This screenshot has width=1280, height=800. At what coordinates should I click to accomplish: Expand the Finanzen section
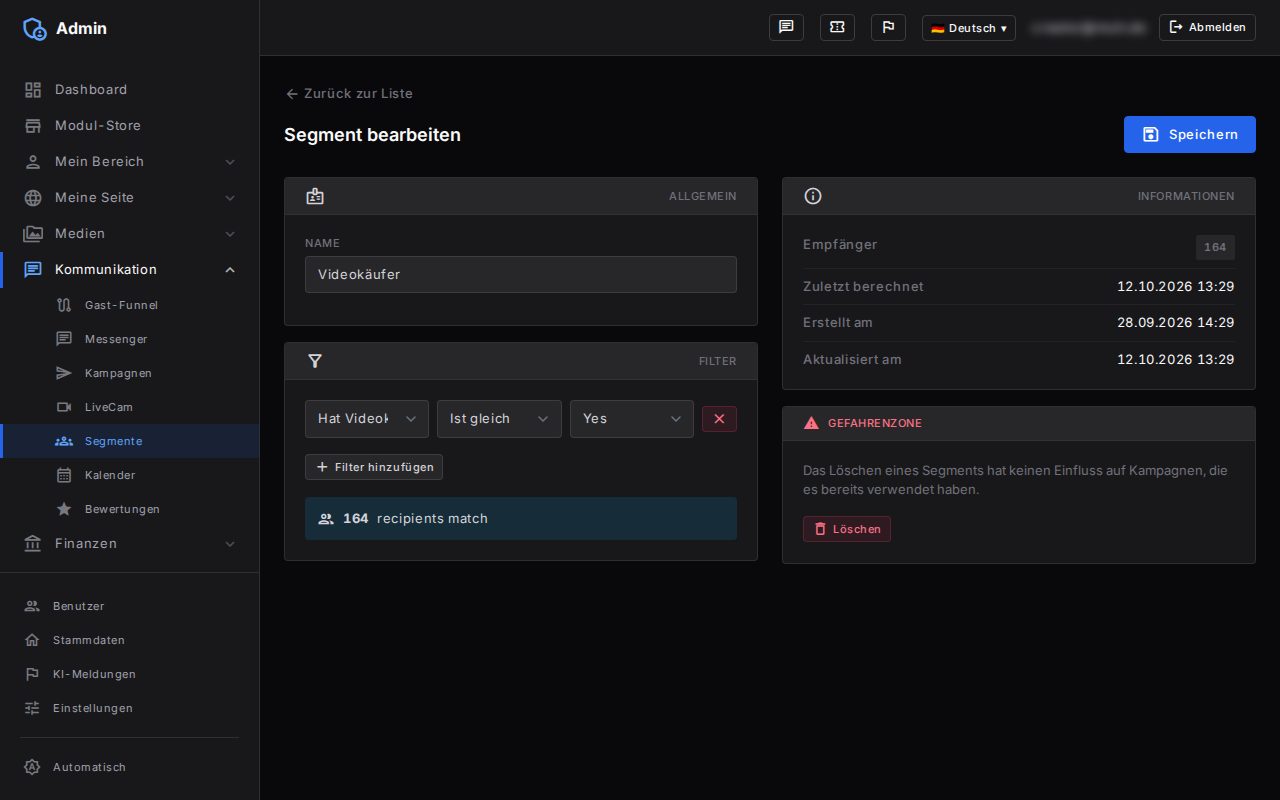tap(130, 543)
